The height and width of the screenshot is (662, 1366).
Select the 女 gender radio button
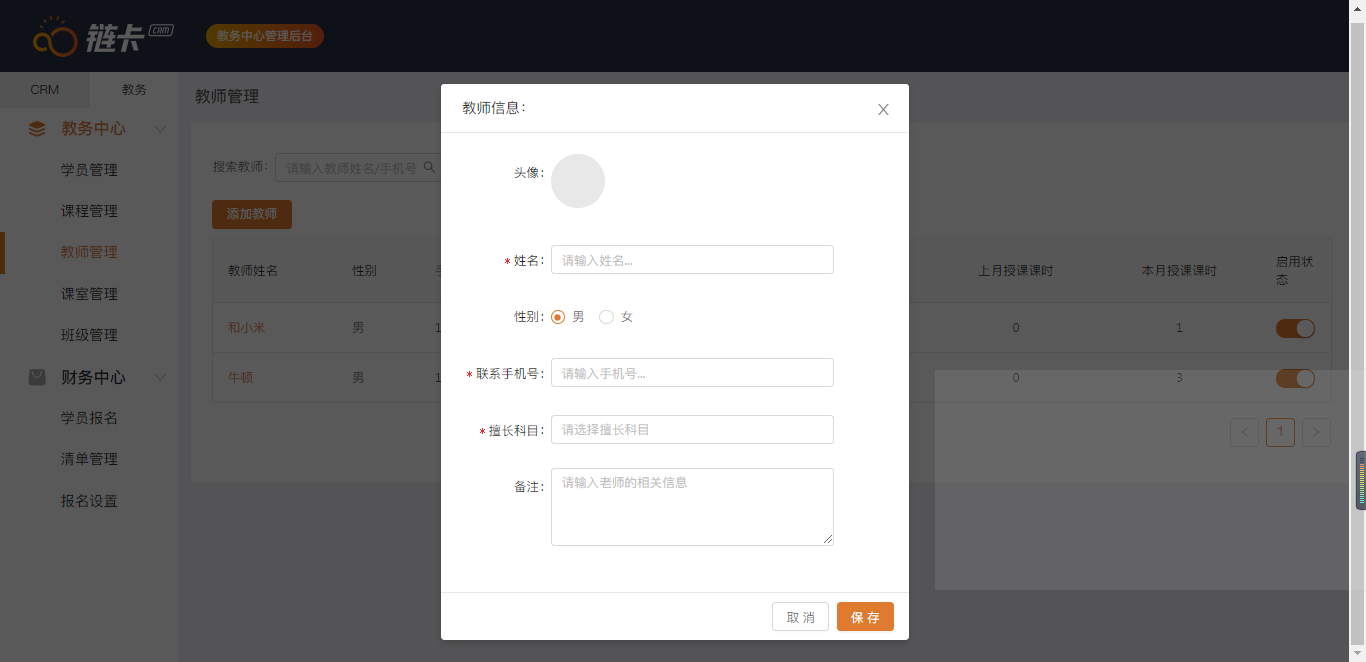point(606,317)
